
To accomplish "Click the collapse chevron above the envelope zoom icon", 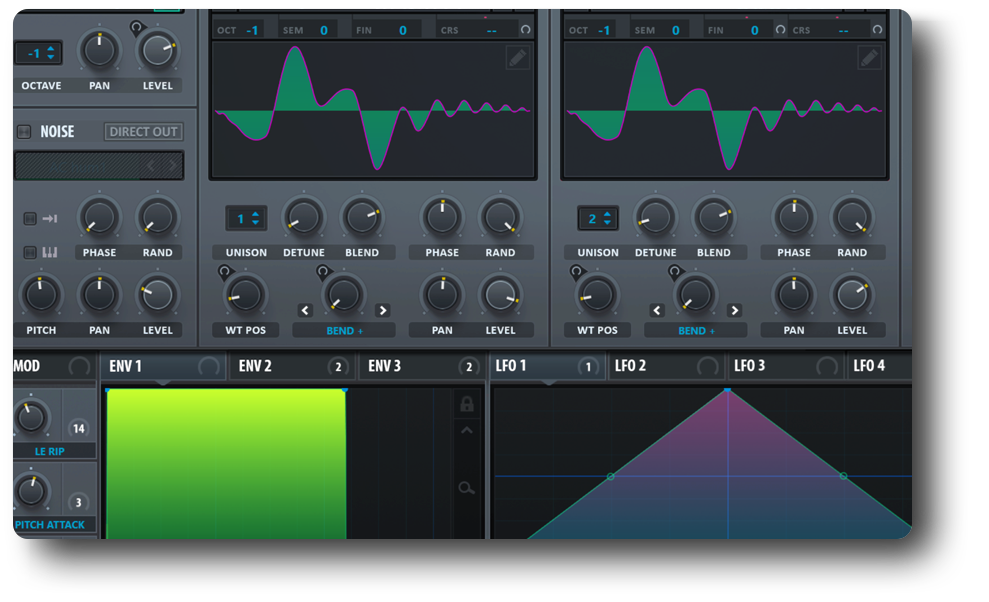I will 464,430.
